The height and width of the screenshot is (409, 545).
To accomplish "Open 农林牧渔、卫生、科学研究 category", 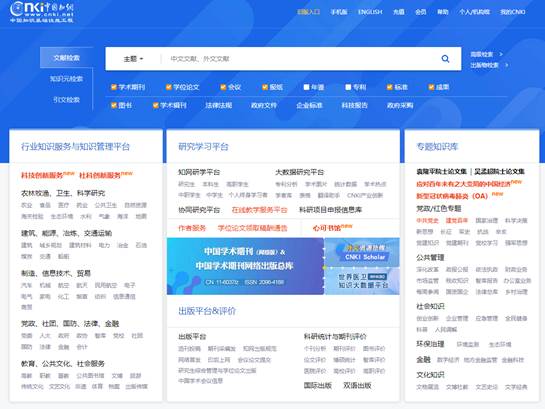I will point(63,193).
